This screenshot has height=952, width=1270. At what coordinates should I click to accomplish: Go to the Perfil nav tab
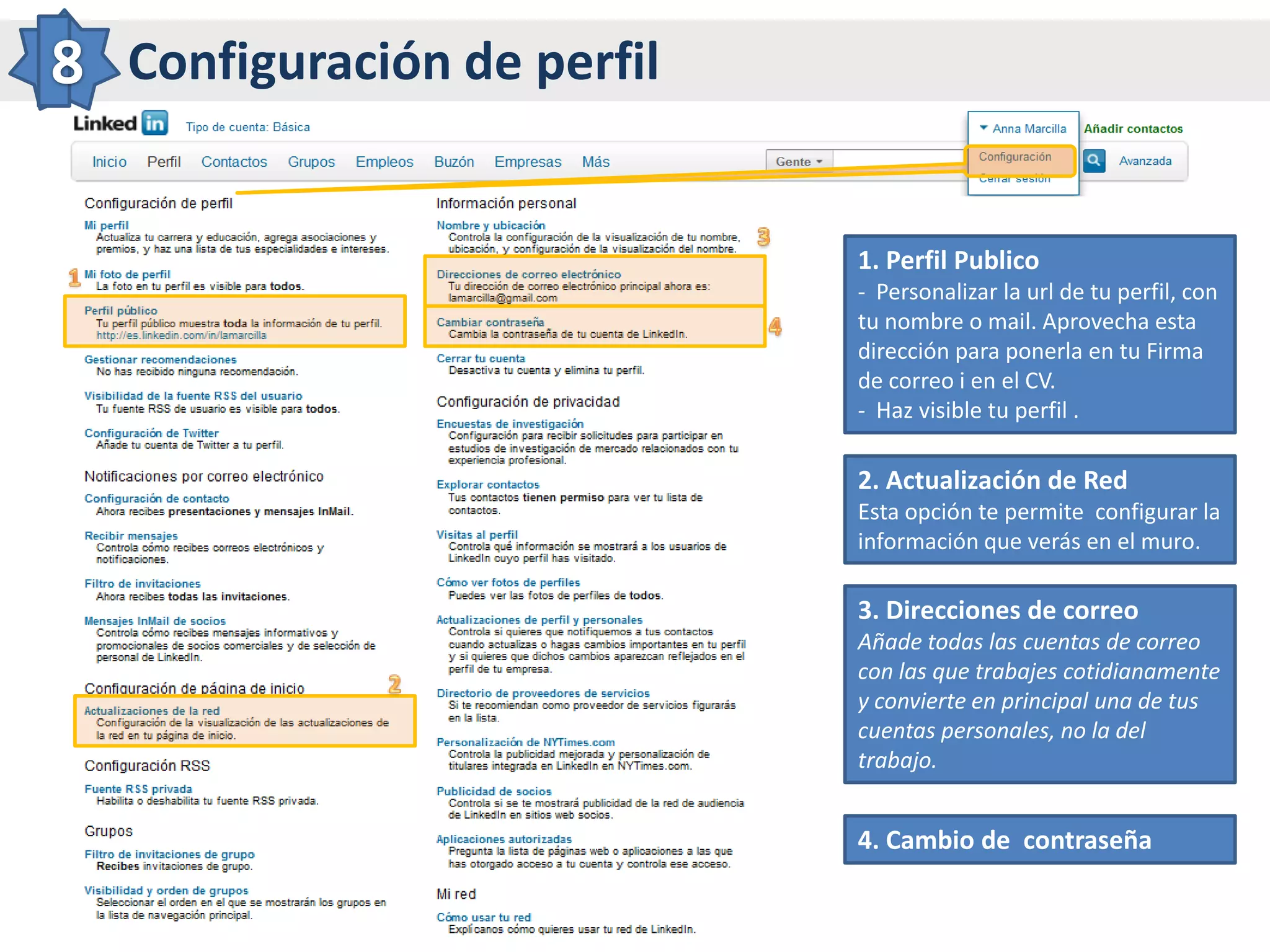[164, 162]
